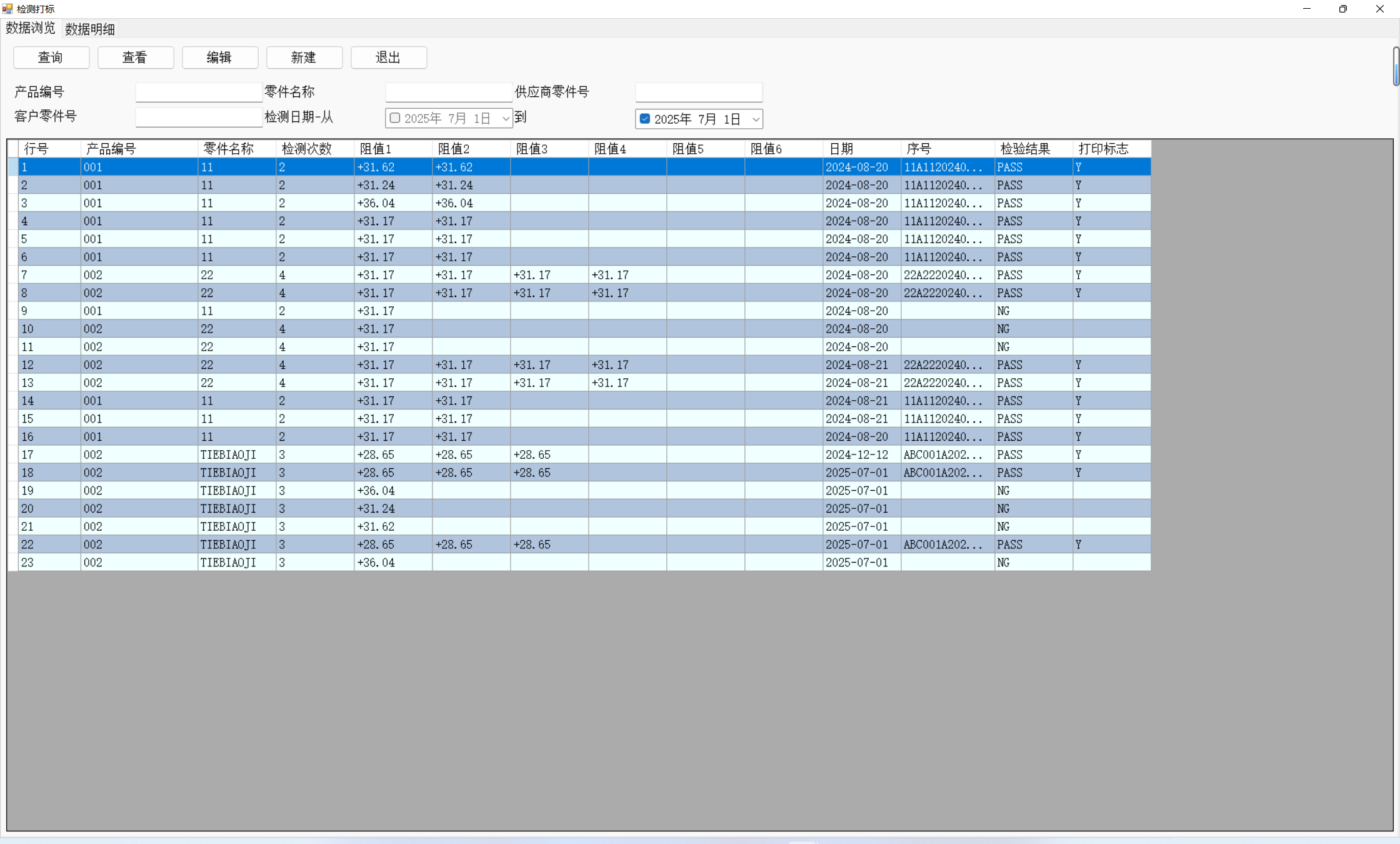1400x844 pixels.
Task: Click PASS result in row 14
Action: click(1034, 401)
